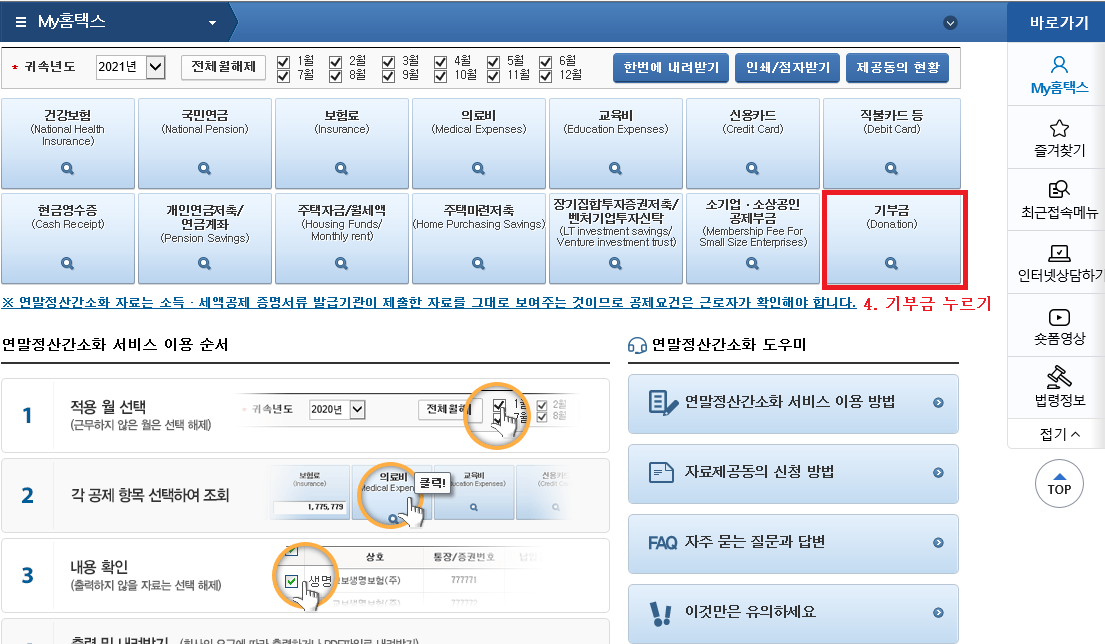Toggle the 6월 checkbox
The image size is (1105, 644).
tap(545, 61)
